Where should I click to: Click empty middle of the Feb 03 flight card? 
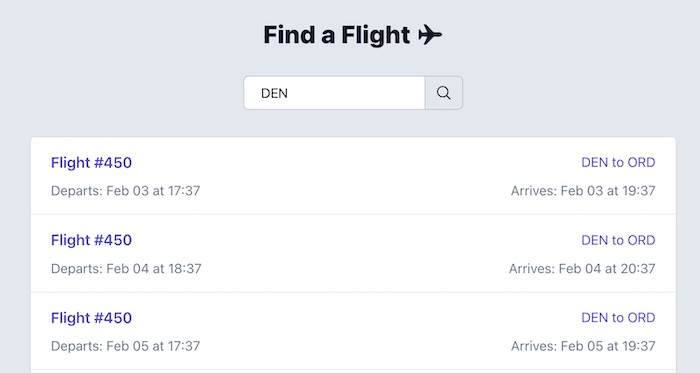[353, 176]
